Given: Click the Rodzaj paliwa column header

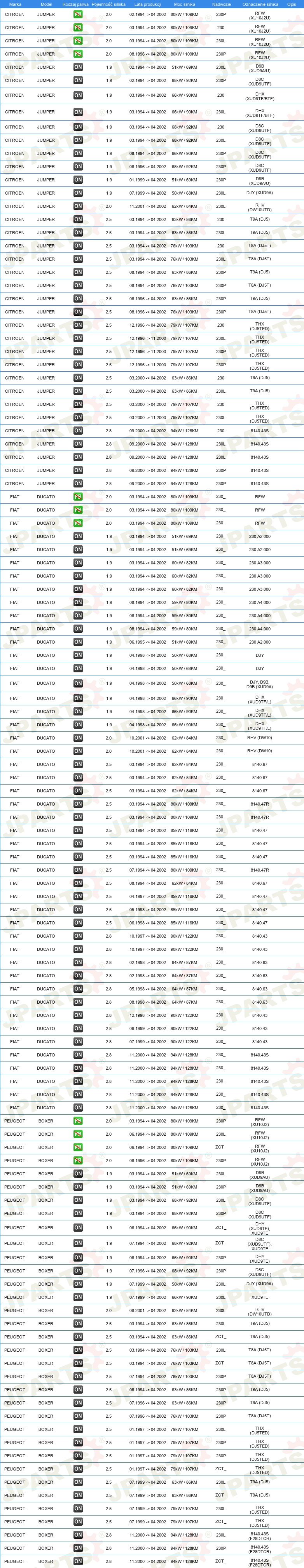Looking at the screenshot, I should tap(75, 3).
